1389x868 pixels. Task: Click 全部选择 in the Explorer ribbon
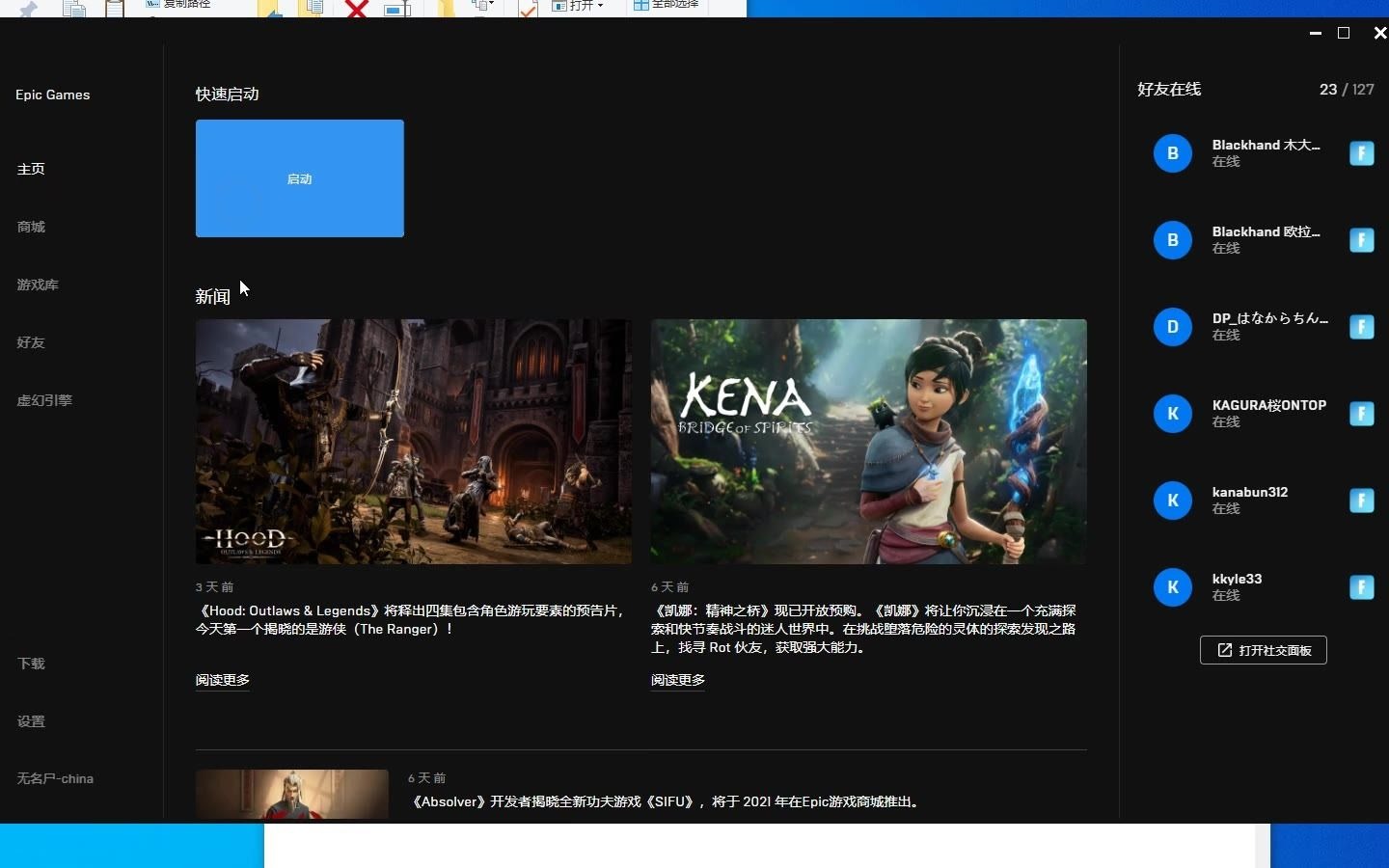(x=667, y=5)
